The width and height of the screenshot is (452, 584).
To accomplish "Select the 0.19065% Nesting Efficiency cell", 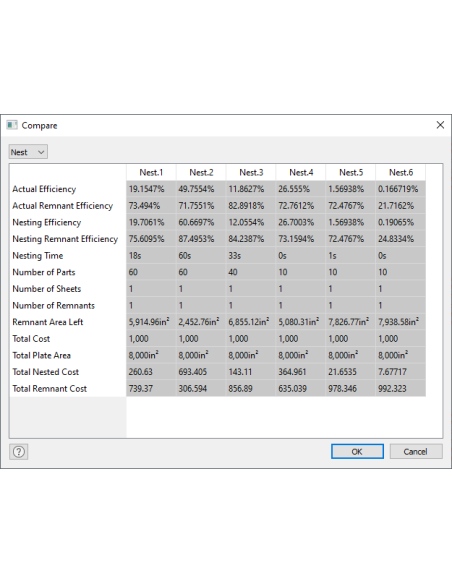I will [x=401, y=222].
